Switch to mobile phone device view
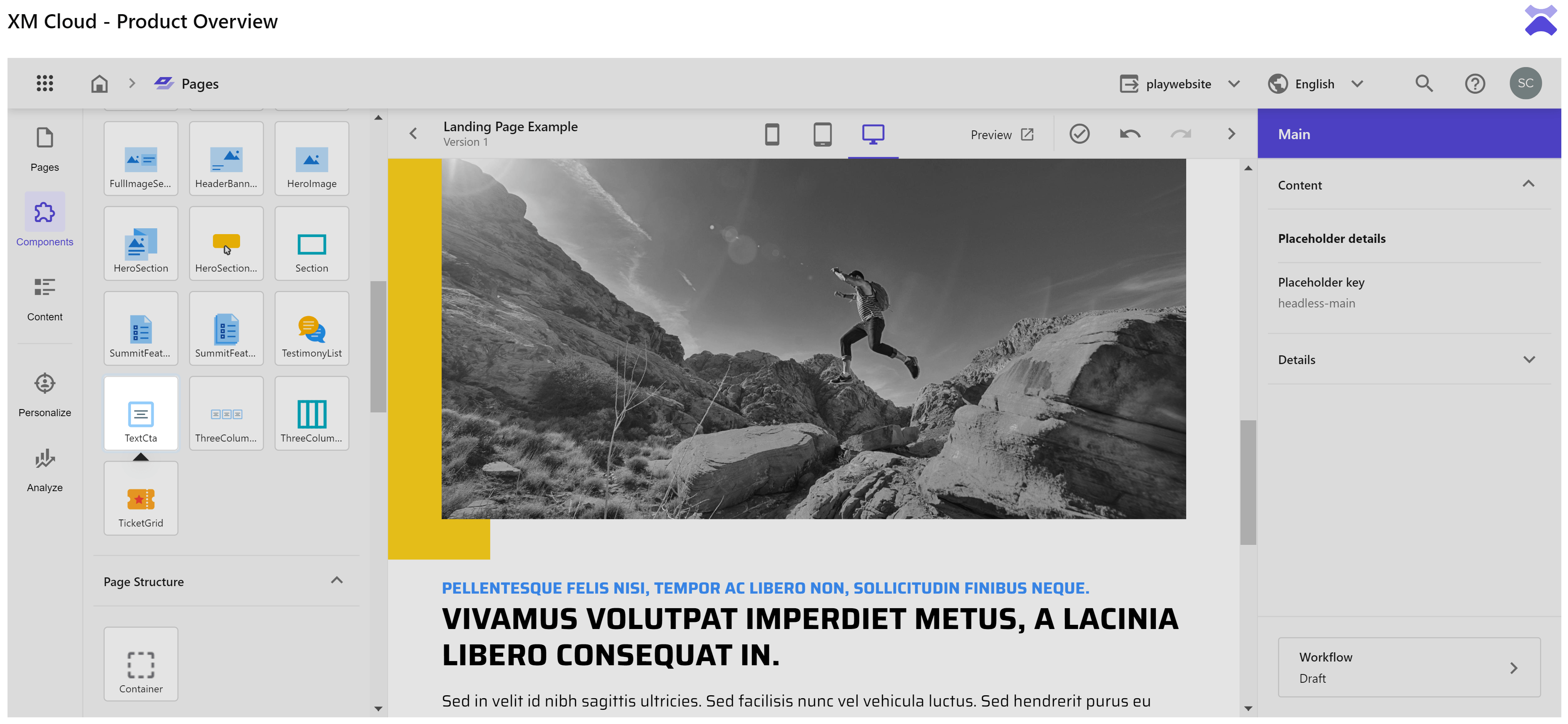The height and width of the screenshot is (724, 1568). click(772, 134)
